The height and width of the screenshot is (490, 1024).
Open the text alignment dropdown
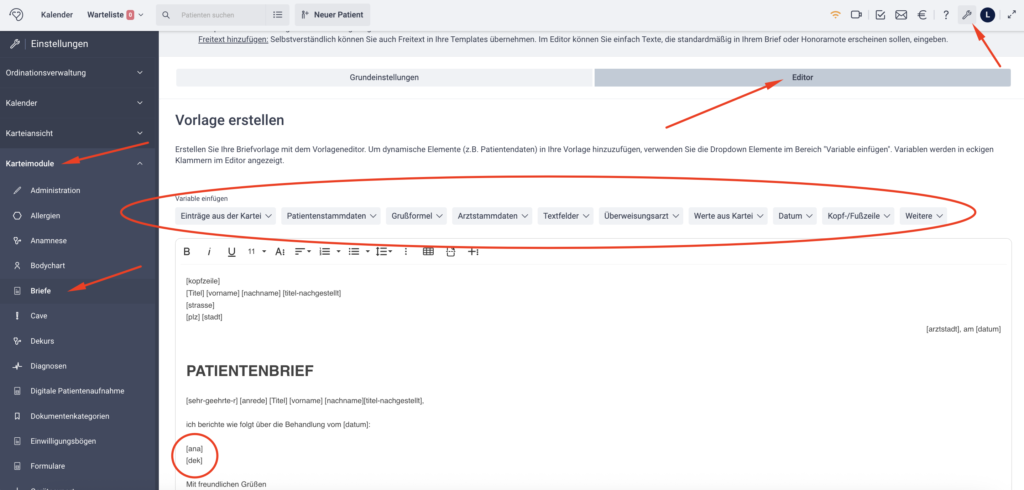point(302,252)
